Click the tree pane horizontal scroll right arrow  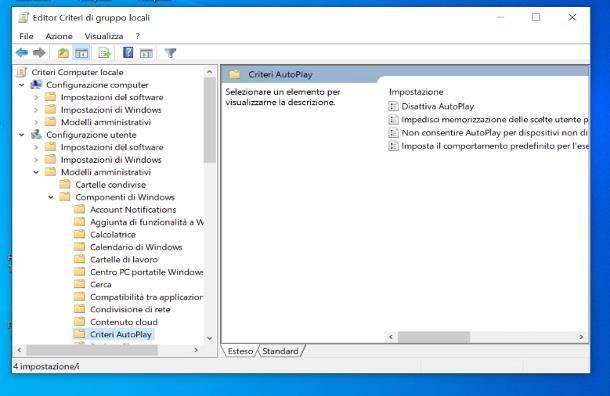(196, 350)
